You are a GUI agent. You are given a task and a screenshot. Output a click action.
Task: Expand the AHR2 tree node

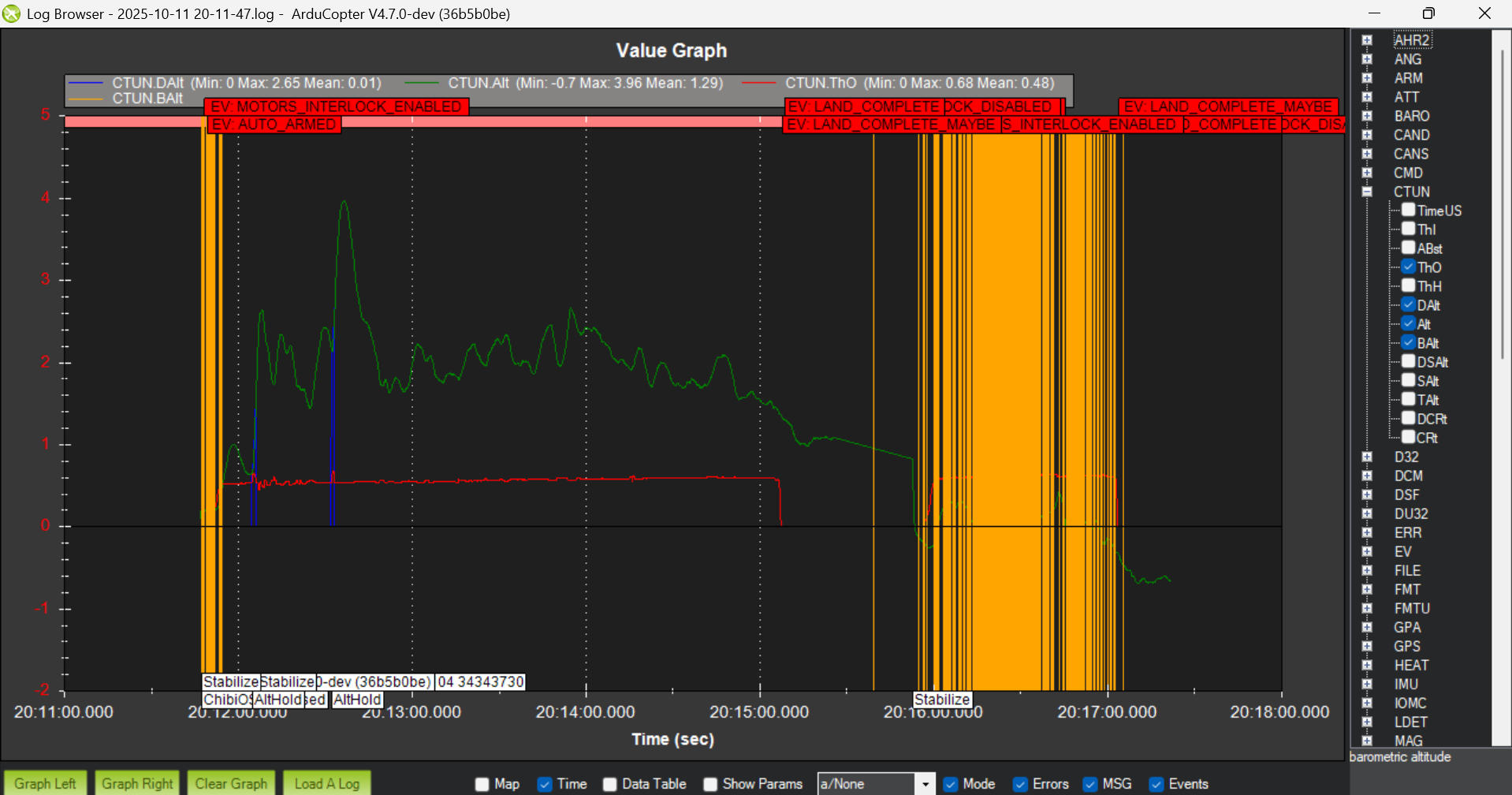1367,40
